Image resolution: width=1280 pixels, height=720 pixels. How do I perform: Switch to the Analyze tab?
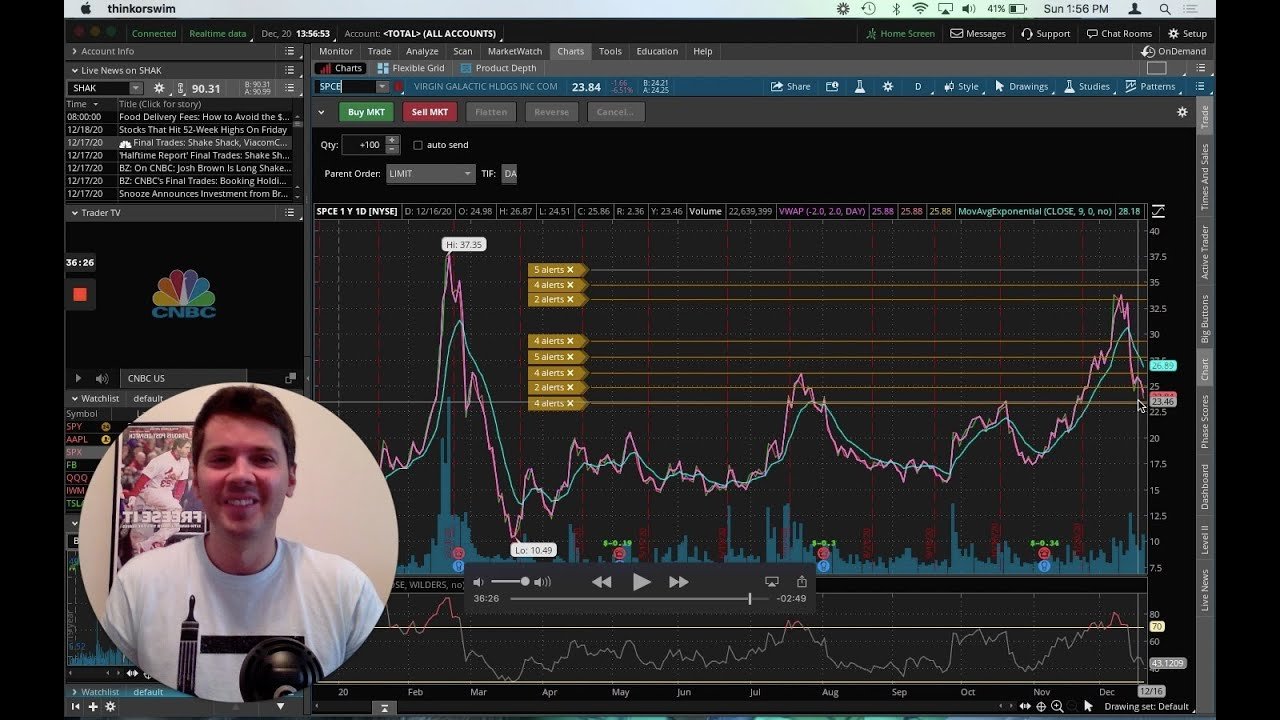point(422,51)
